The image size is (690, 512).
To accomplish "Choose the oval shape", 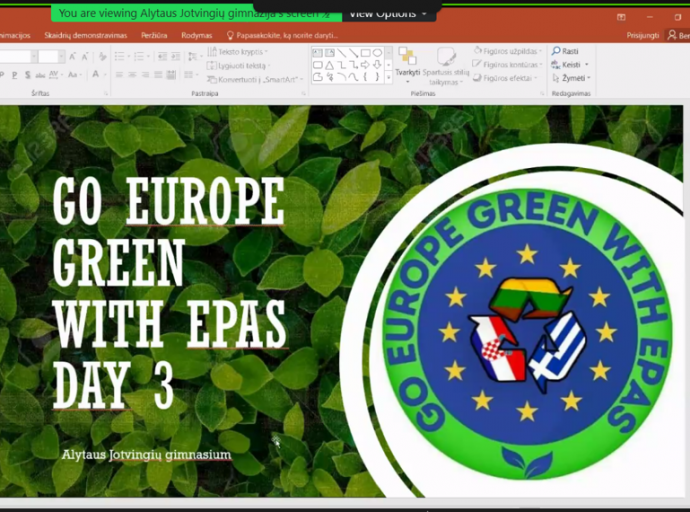I will coord(378,53).
